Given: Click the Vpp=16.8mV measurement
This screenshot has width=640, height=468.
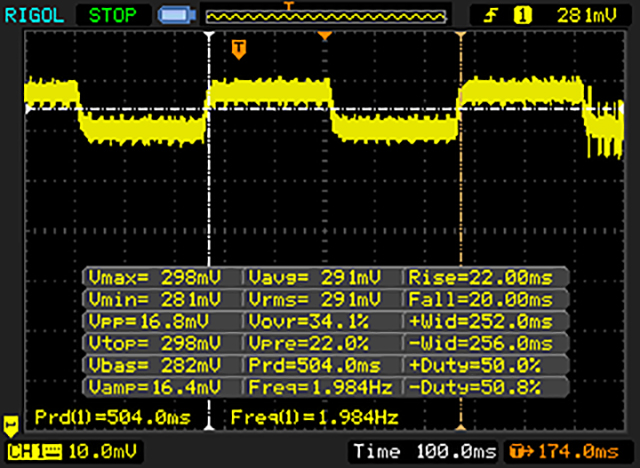Looking at the screenshot, I should 149,322.
